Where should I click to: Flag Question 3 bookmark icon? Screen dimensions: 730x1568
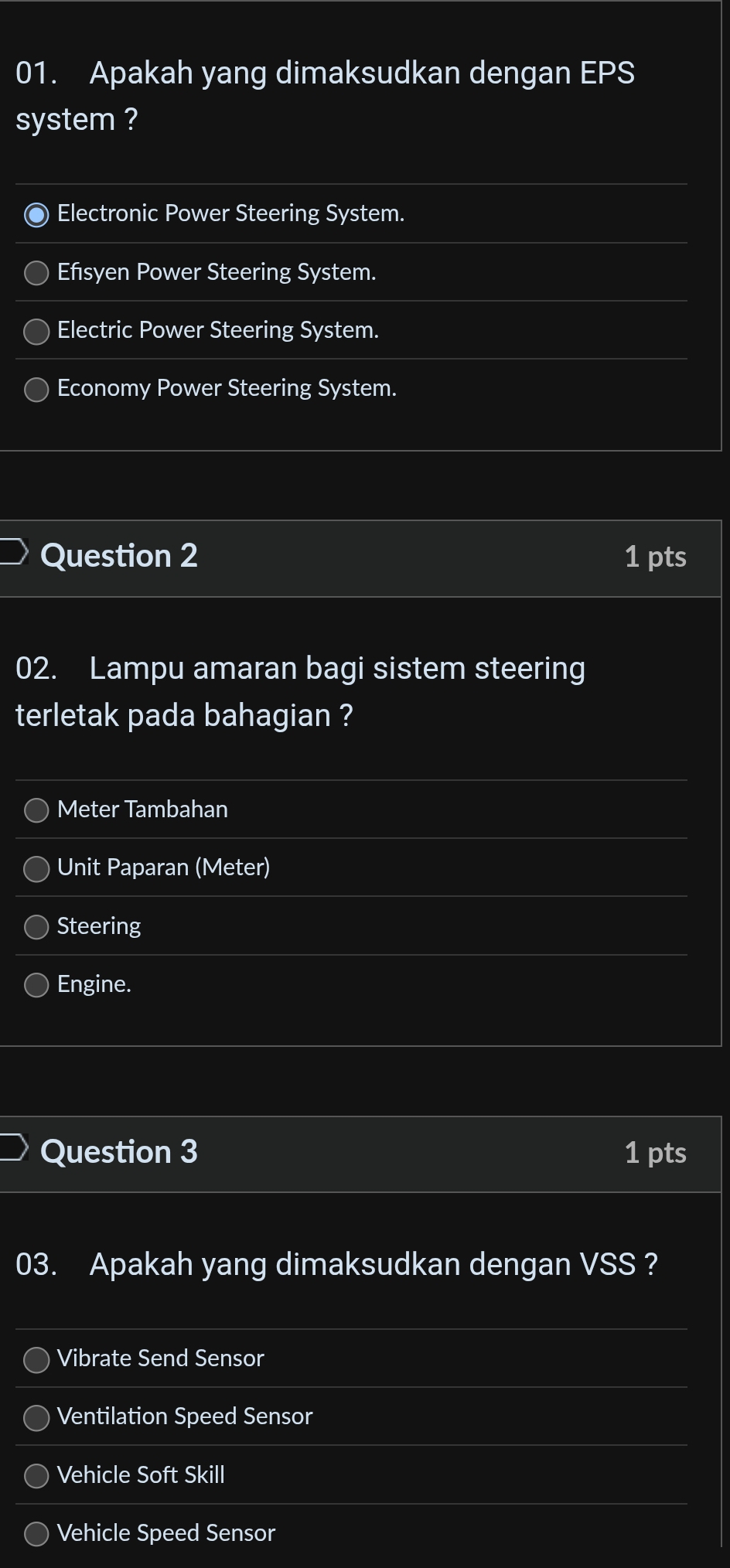[13, 1147]
